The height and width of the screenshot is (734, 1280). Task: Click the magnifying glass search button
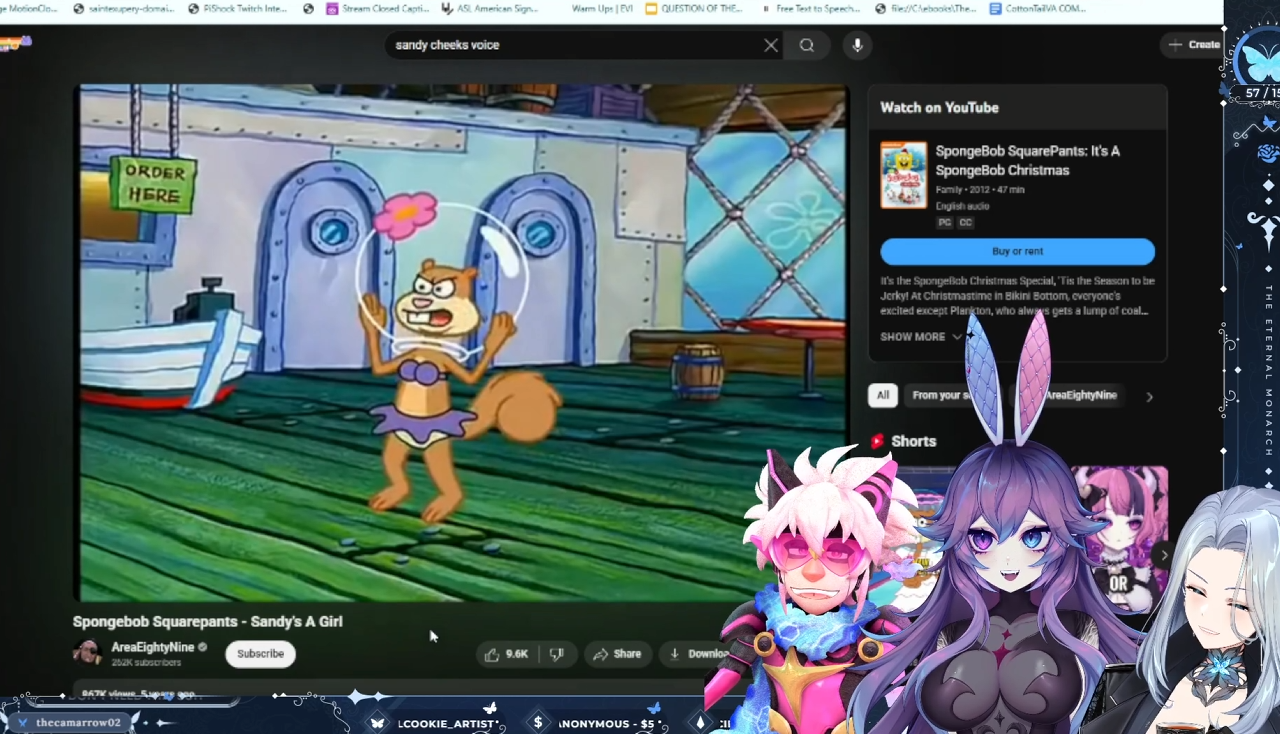coord(807,45)
